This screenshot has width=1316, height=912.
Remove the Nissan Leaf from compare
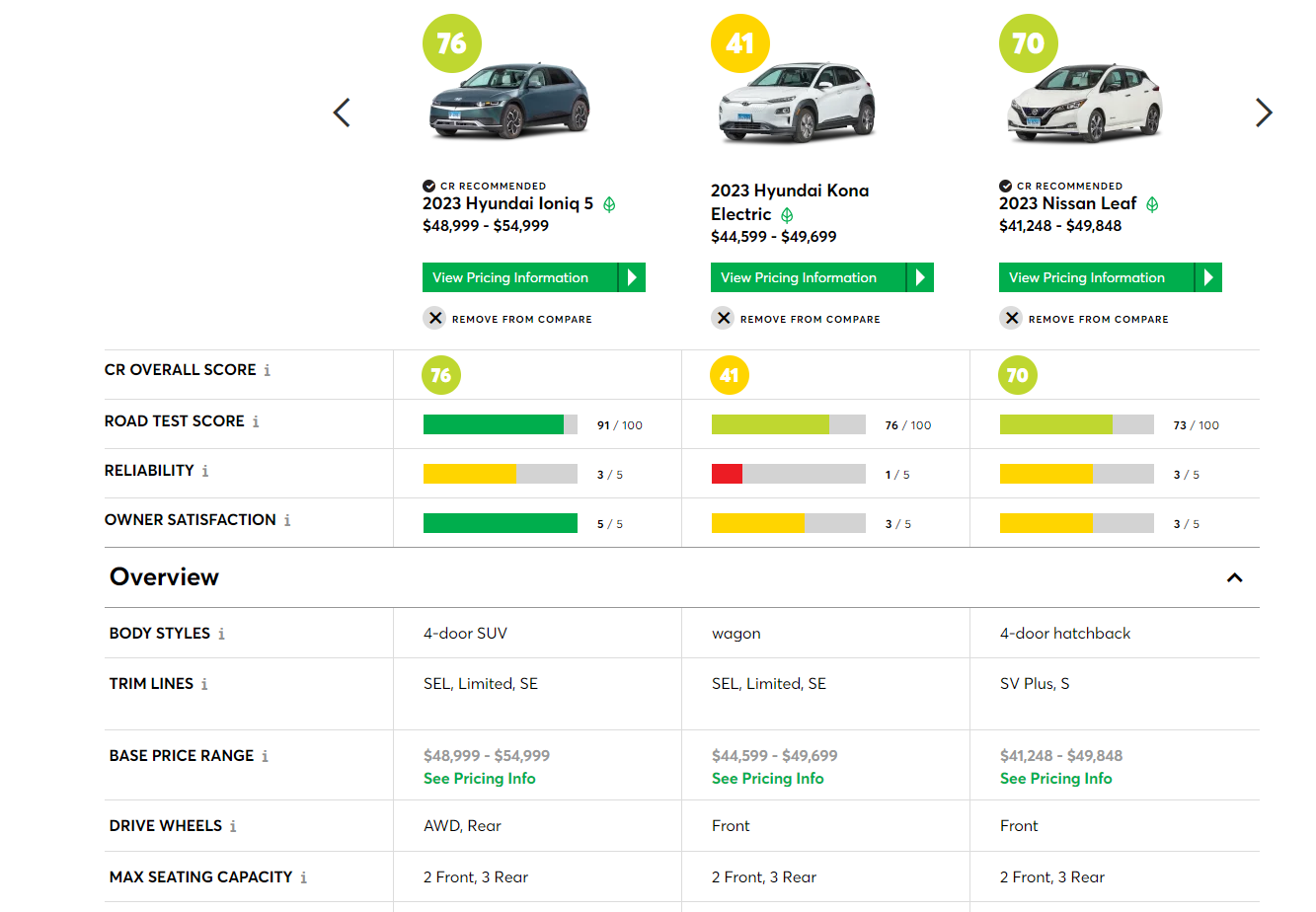pyautogui.click(x=1012, y=318)
